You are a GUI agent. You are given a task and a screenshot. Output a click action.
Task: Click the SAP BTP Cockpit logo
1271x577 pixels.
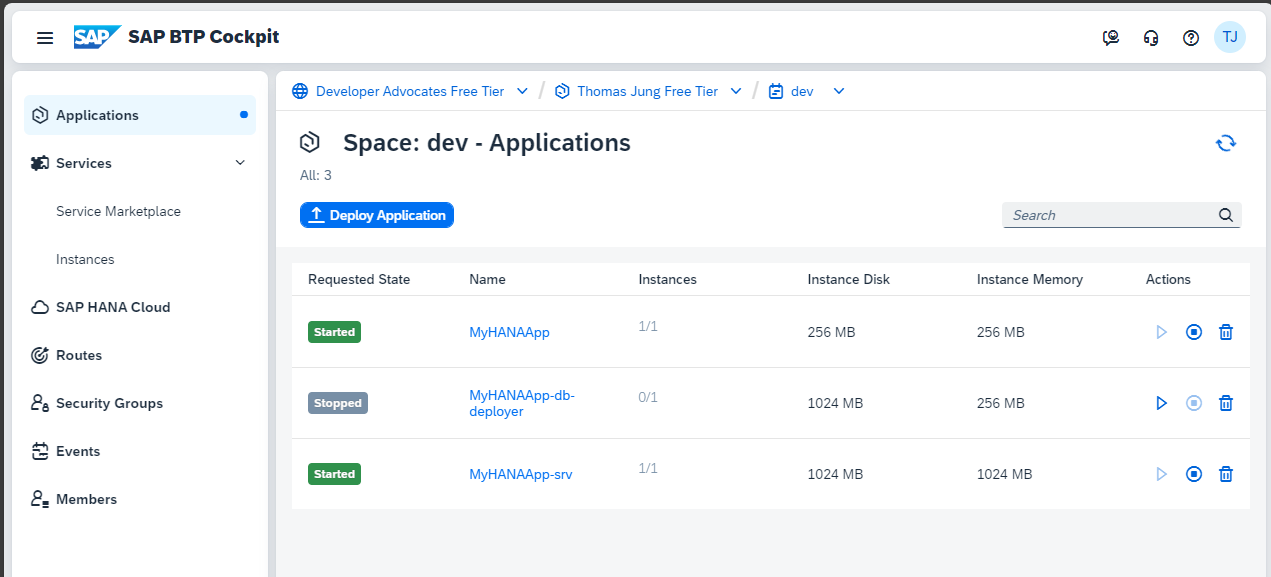point(95,36)
